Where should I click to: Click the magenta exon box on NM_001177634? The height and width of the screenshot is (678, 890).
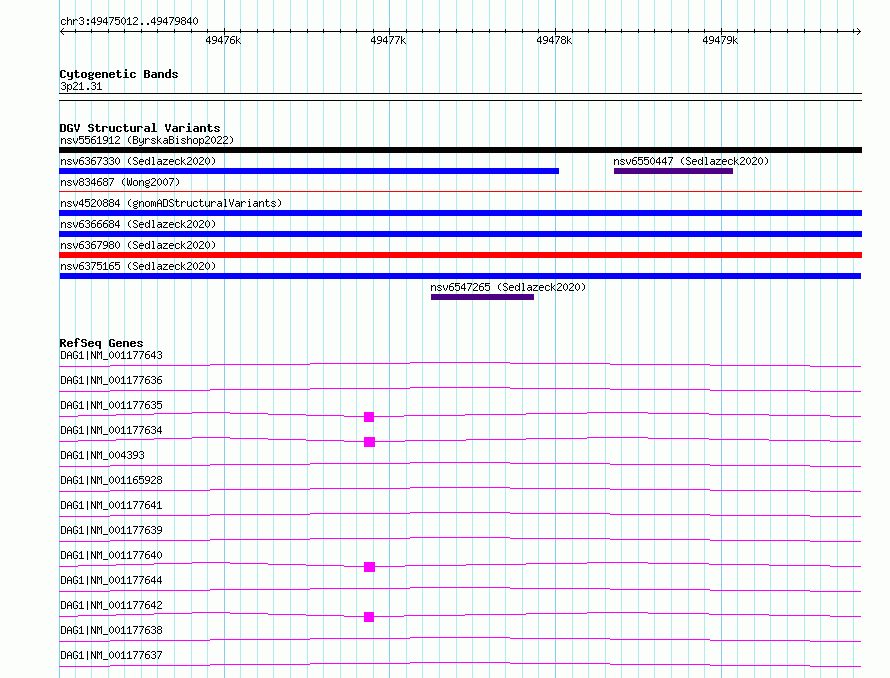pyautogui.click(x=369, y=442)
